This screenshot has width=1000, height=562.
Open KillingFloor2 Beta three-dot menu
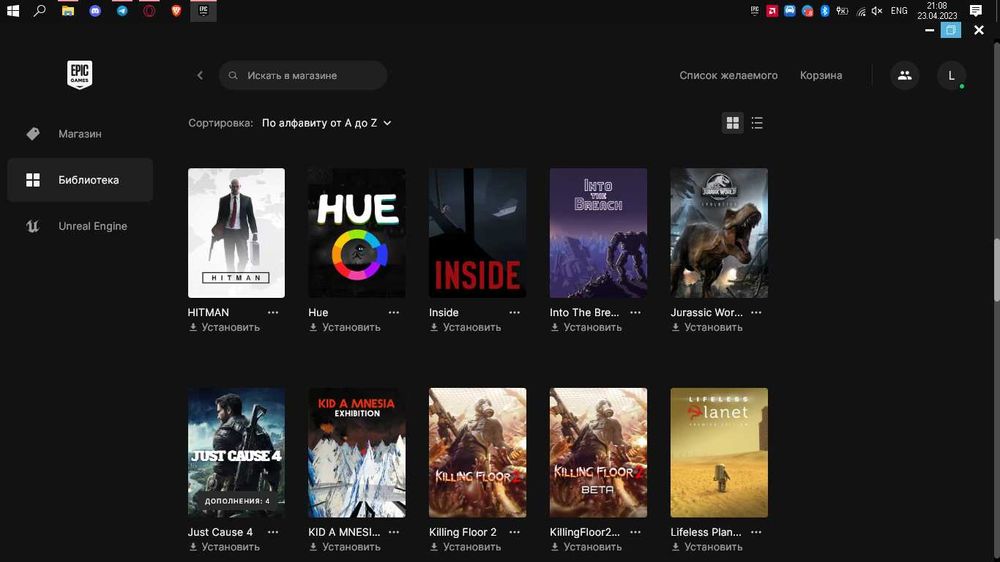[x=635, y=532]
